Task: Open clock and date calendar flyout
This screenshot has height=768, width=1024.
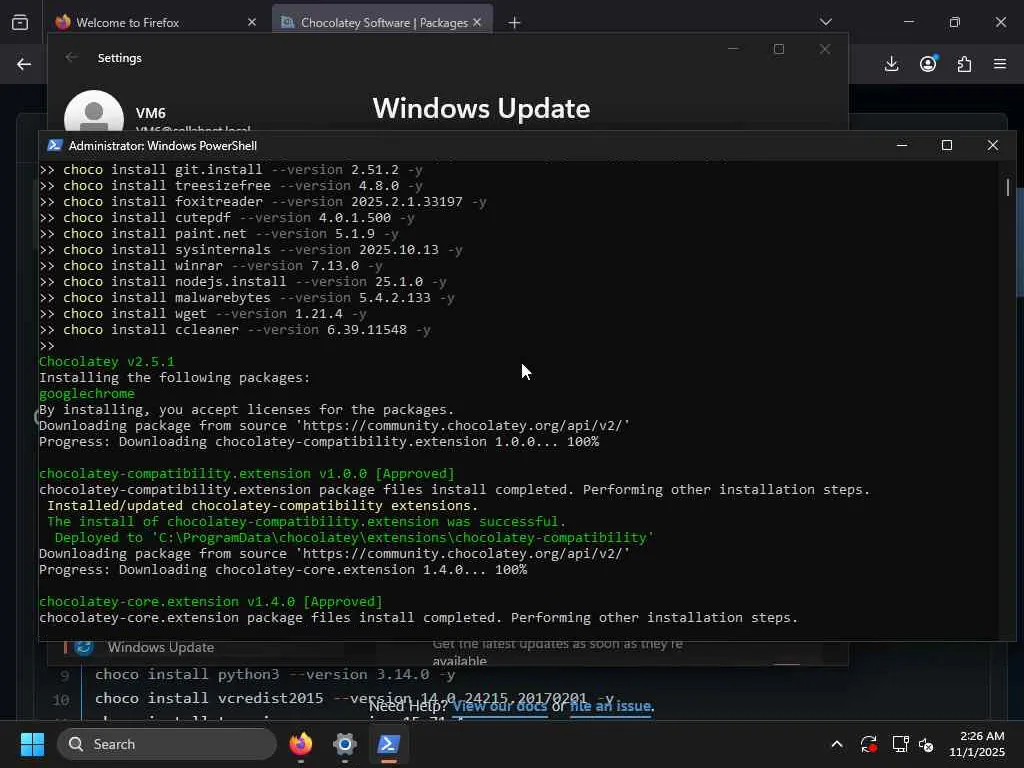Action: pos(977,744)
